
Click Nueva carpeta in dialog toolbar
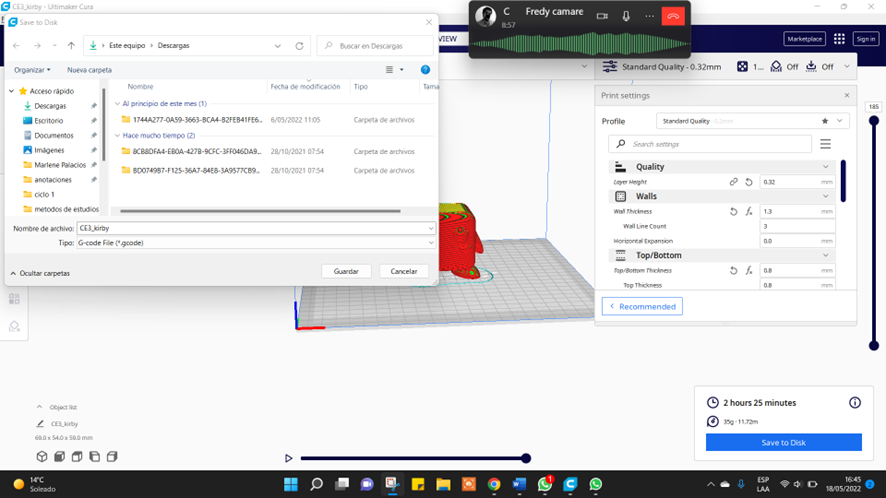pos(89,70)
